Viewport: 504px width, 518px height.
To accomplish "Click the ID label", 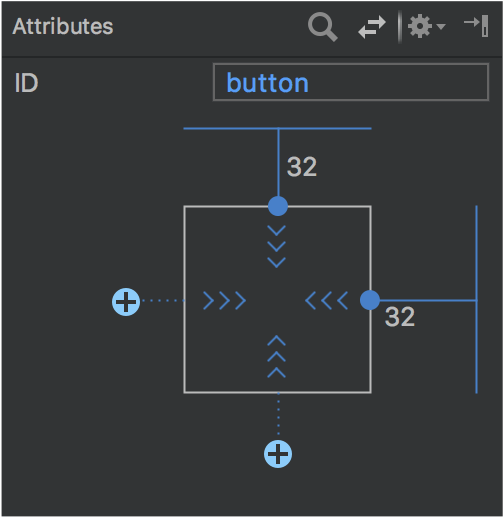I will 26,83.
